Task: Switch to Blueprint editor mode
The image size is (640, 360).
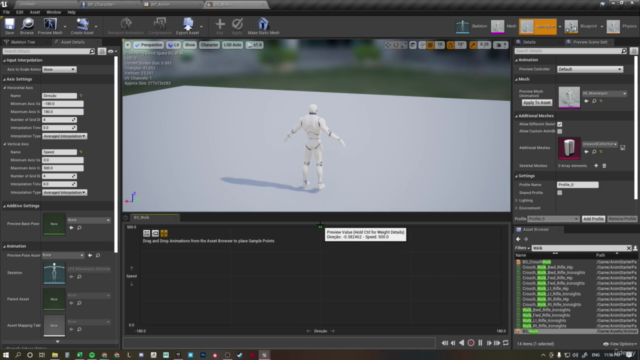Action: [581, 26]
